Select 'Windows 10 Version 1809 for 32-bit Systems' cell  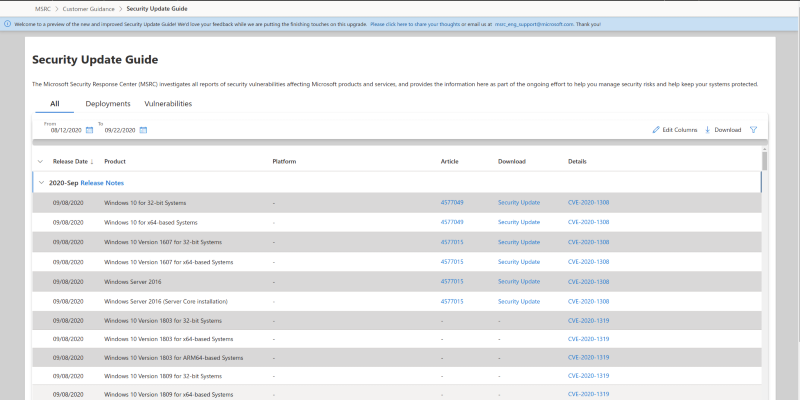[x=163, y=376]
